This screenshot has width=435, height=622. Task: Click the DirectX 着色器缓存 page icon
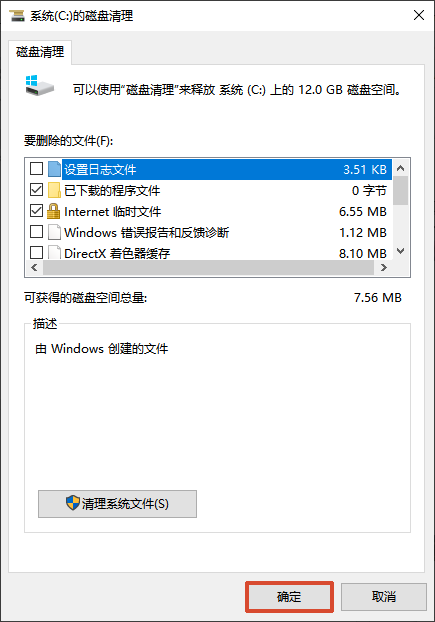click(54, 253)
